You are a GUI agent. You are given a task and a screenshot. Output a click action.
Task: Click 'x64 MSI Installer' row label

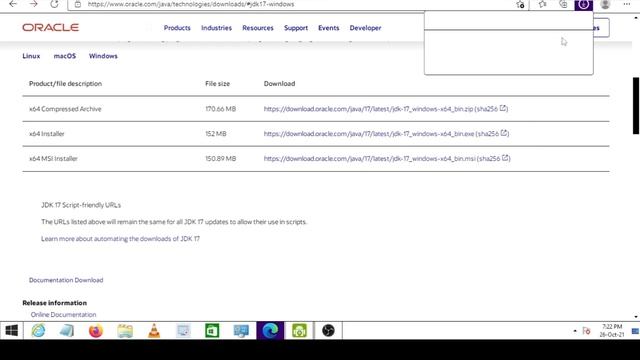pos(53,159)
